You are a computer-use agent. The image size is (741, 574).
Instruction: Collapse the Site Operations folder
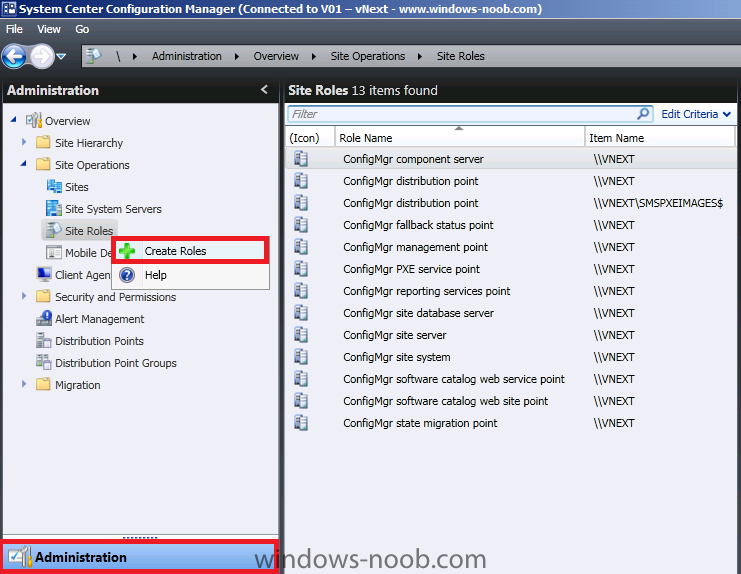click(24, 164)
